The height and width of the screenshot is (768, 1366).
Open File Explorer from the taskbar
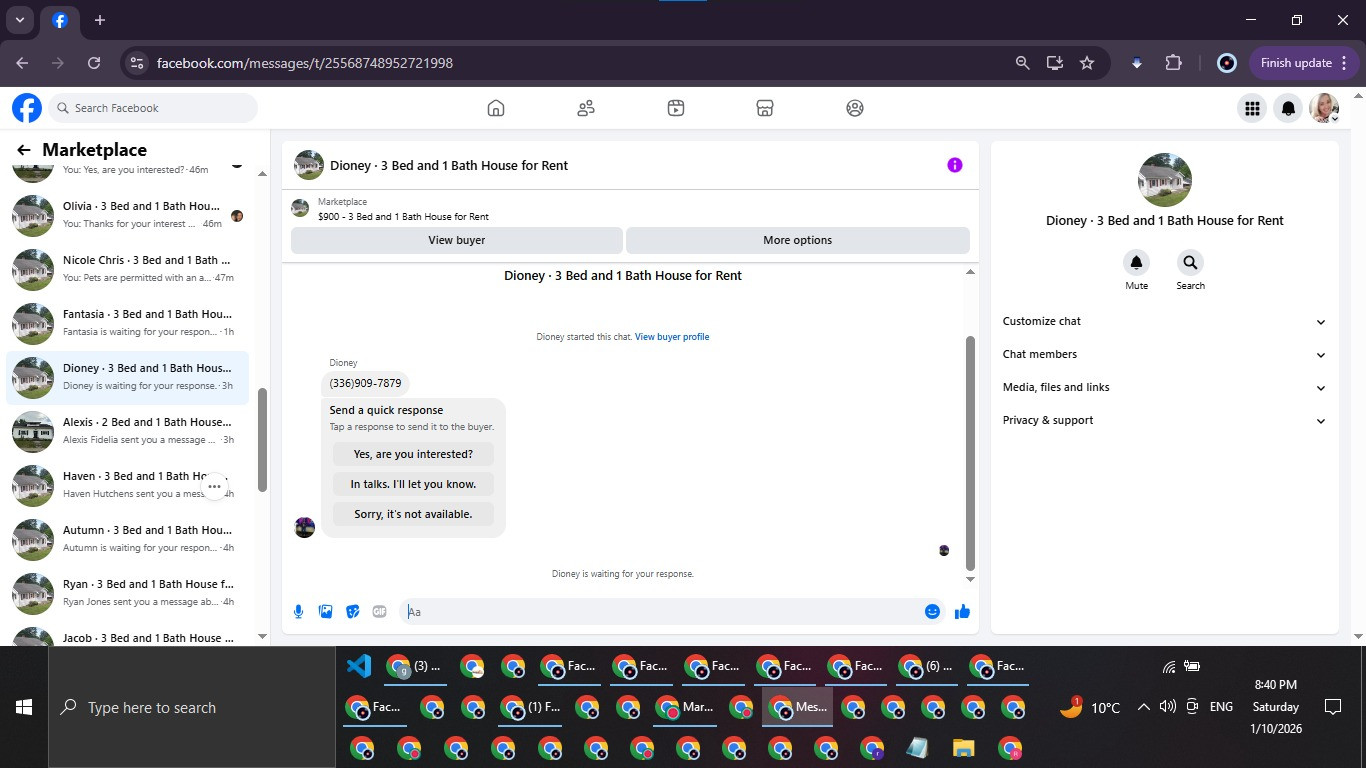point(963,748)
